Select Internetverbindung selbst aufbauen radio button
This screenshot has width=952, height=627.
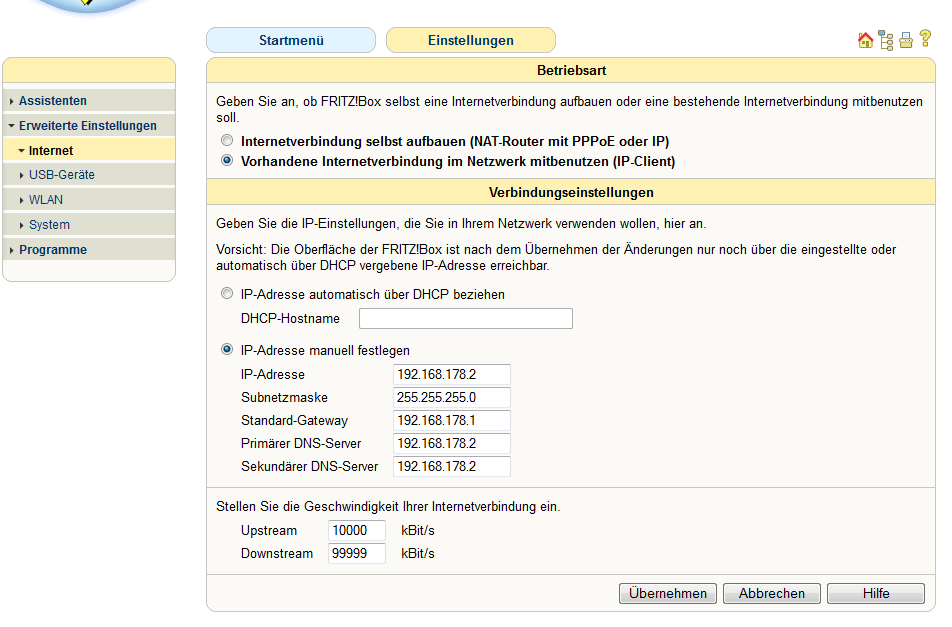(x=227, y=141)
